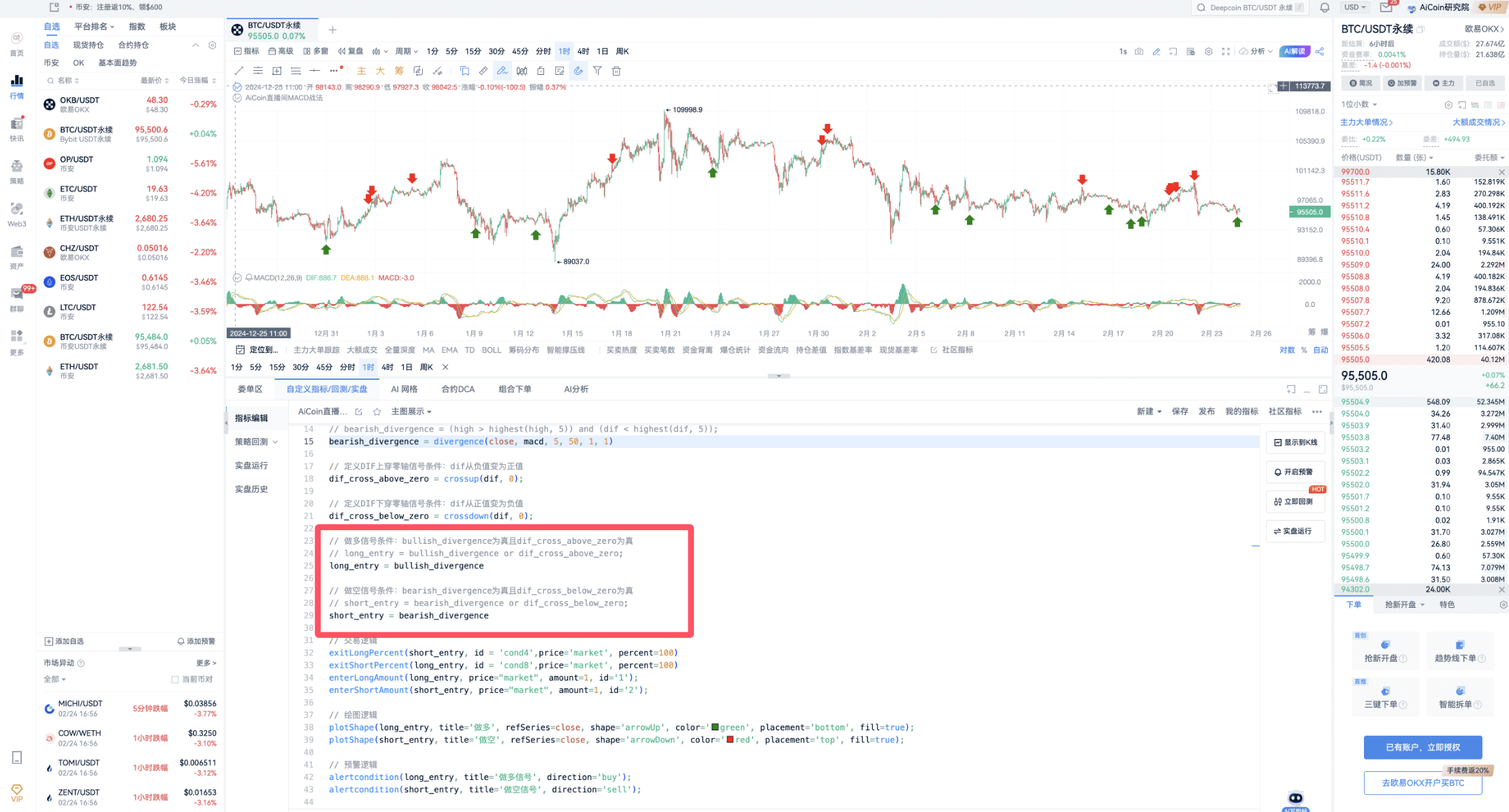The width and height of the screenshot is (1509, 812).
Task: Take a chart screenshot with camera icon
Action: click(x=1139, y=52)
